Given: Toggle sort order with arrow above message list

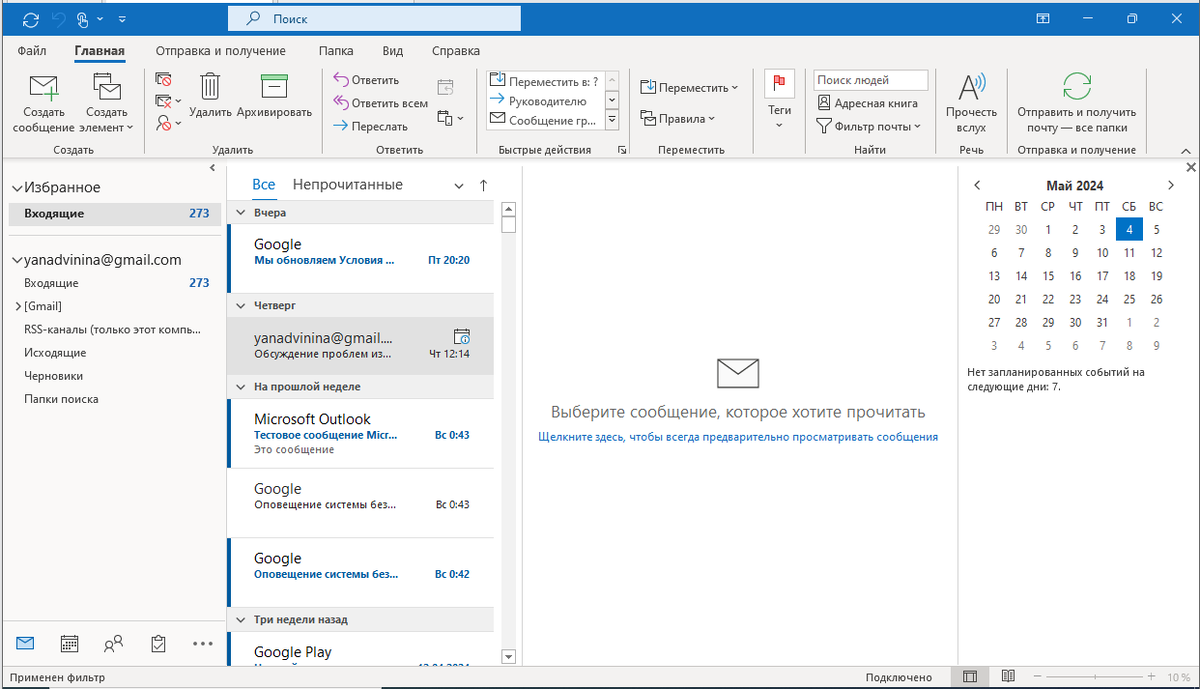Looking at the screenshot, I should pyautogui.click(x=483, y=184).
